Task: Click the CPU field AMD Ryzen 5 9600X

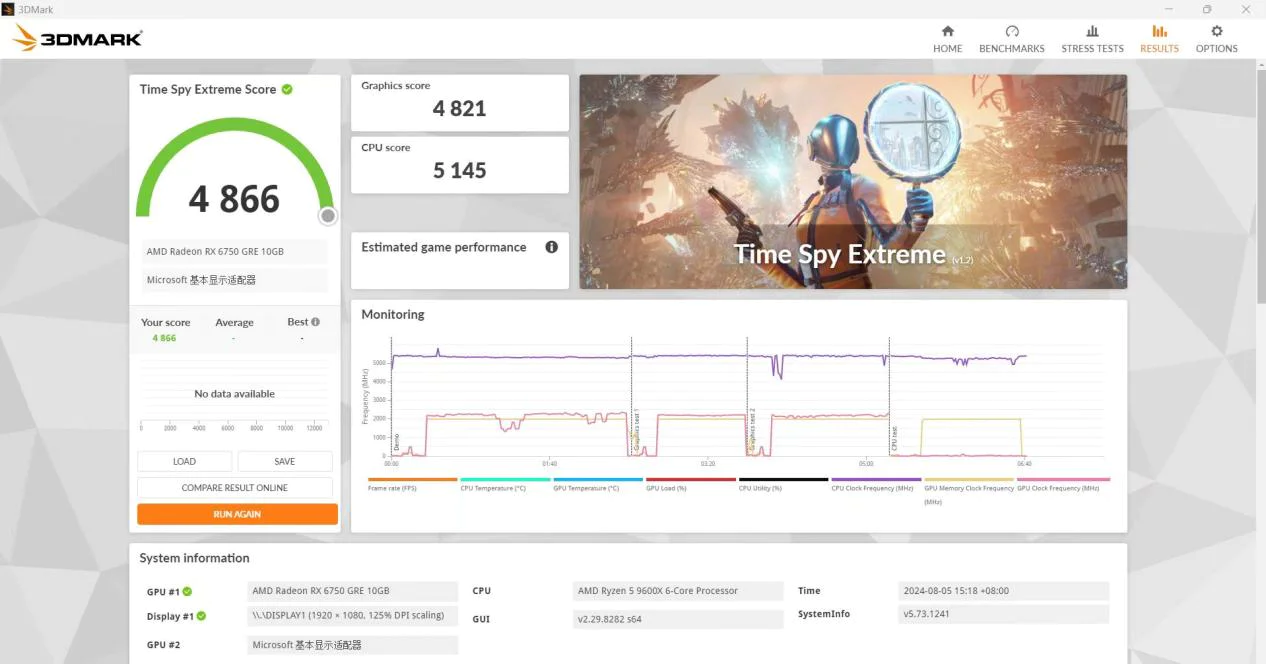Action: click(679, 591)
